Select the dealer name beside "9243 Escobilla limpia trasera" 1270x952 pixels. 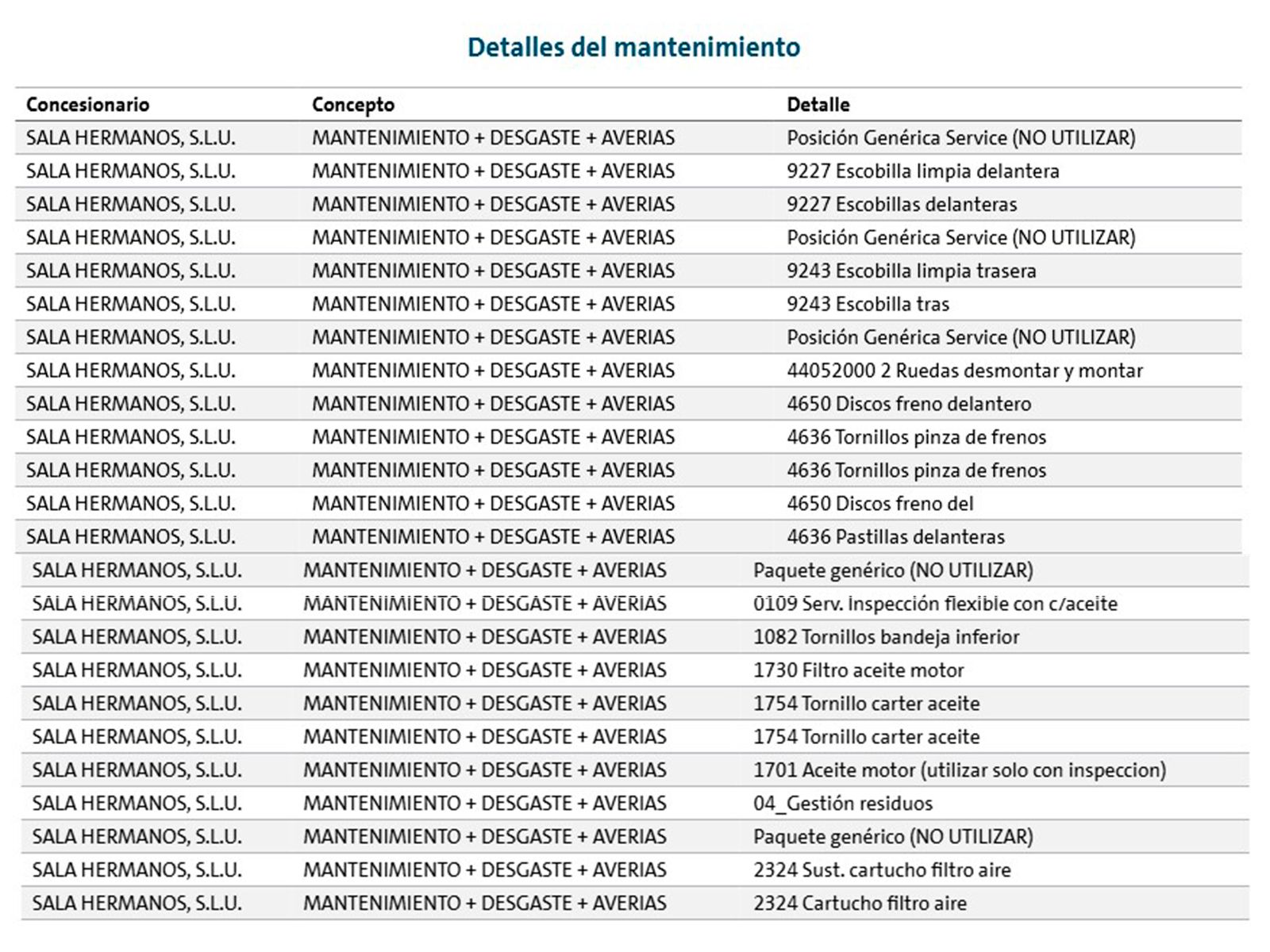(x=131, y=271)
